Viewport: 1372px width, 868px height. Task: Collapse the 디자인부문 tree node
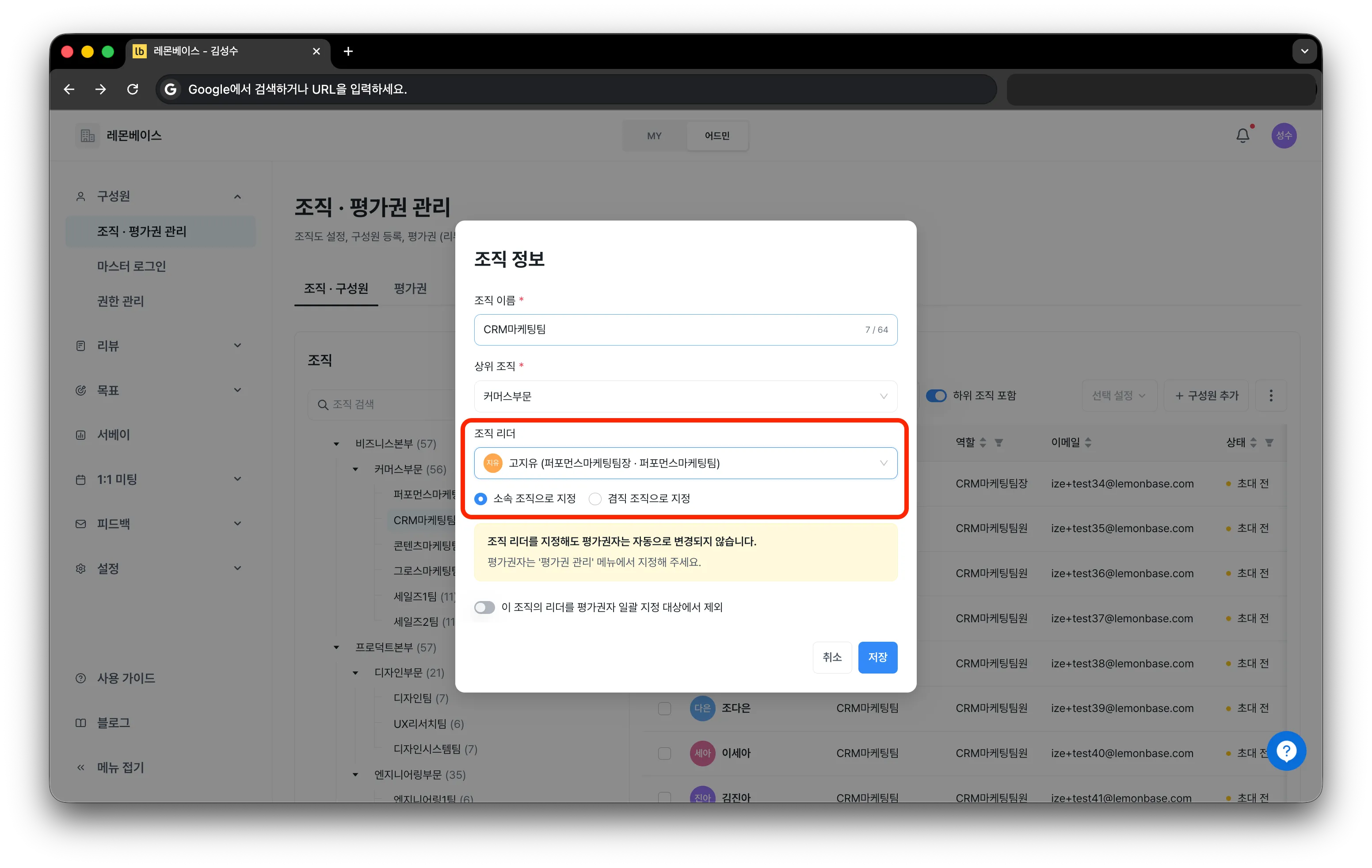(x=355, y=673)
